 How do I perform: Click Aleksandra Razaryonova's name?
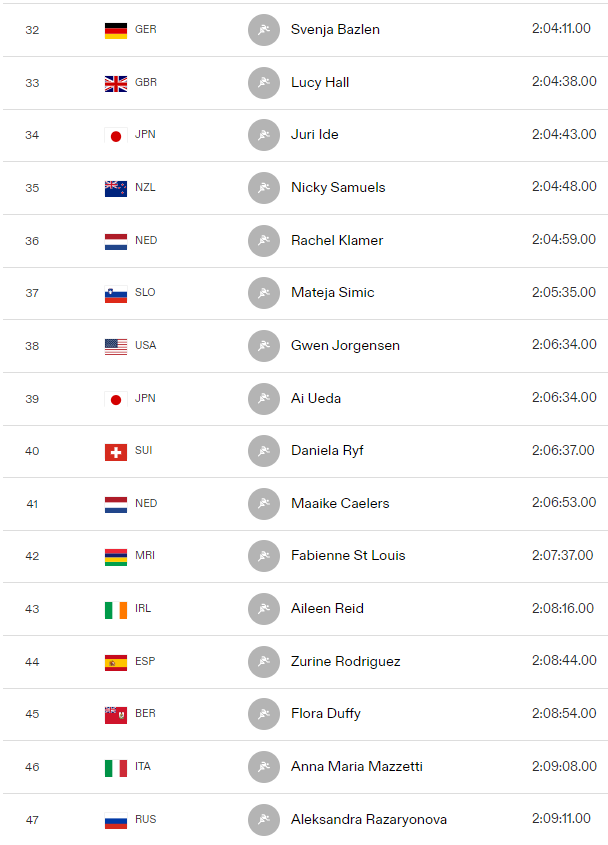coord(369,820)
